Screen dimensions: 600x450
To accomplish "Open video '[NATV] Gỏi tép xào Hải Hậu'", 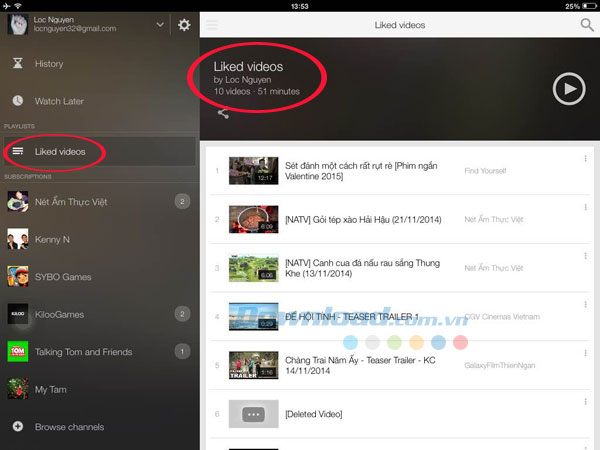I will pos(363,220).
